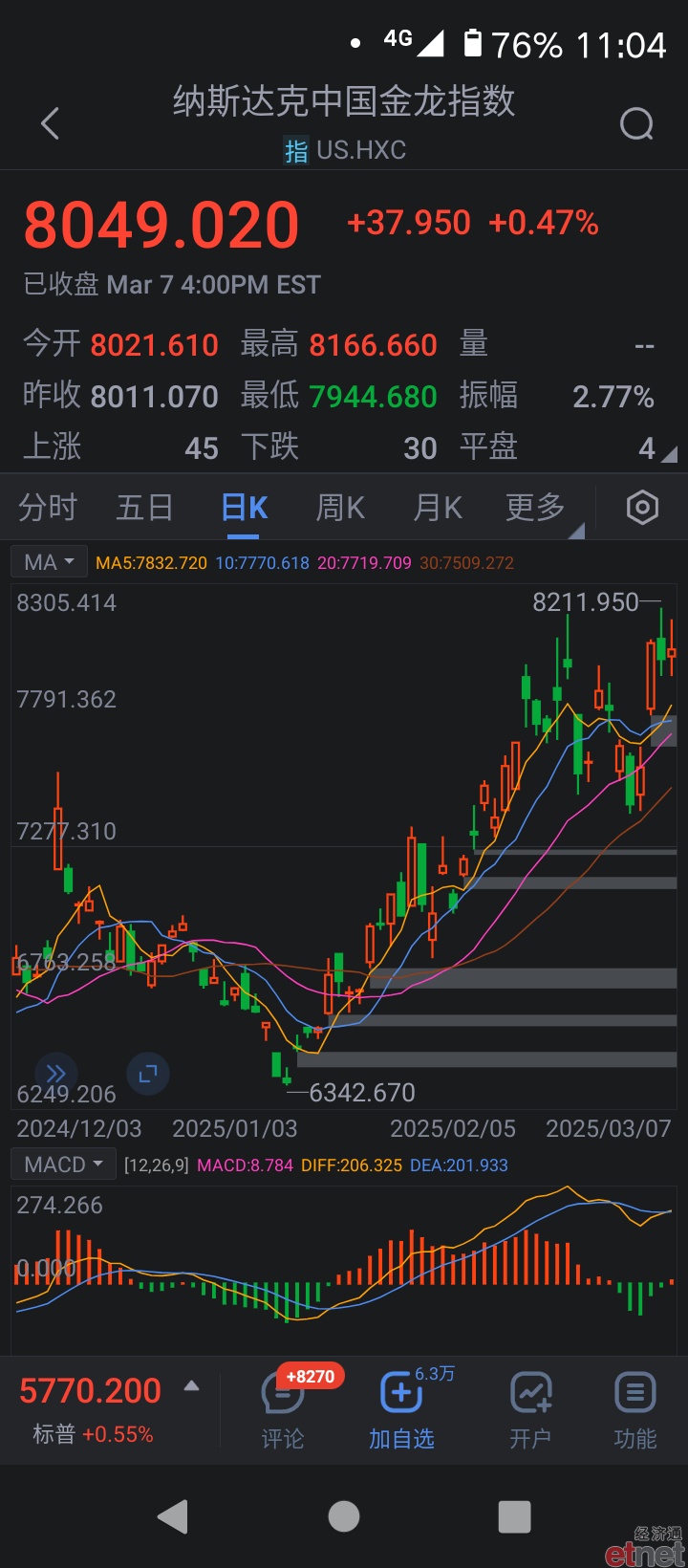This screenshot has height=1568, width=688.
Task: Expand chart to fullscreen icon
Action: (x=148, y=1074)
